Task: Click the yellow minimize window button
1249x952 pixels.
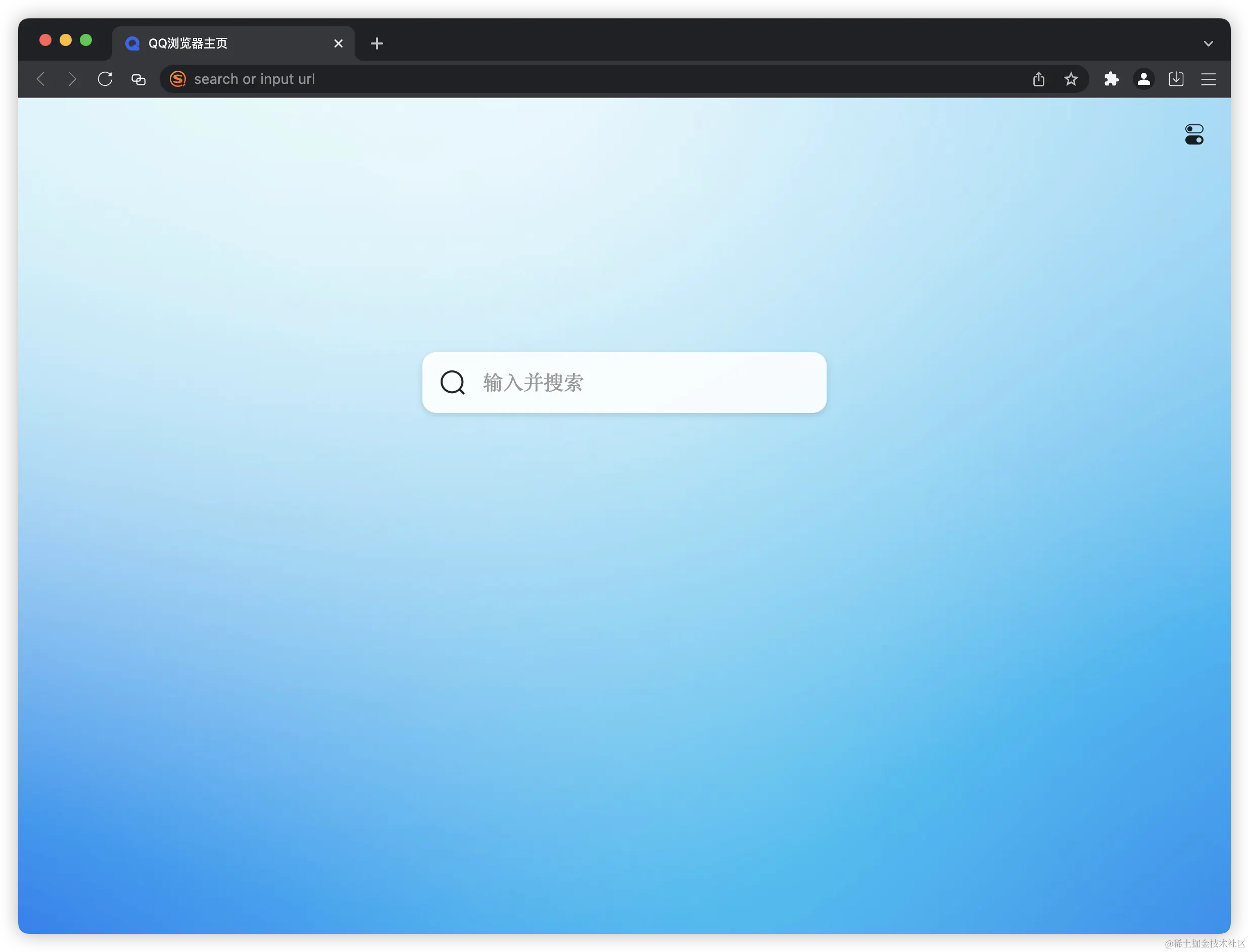Action: (x=66, y=39)
